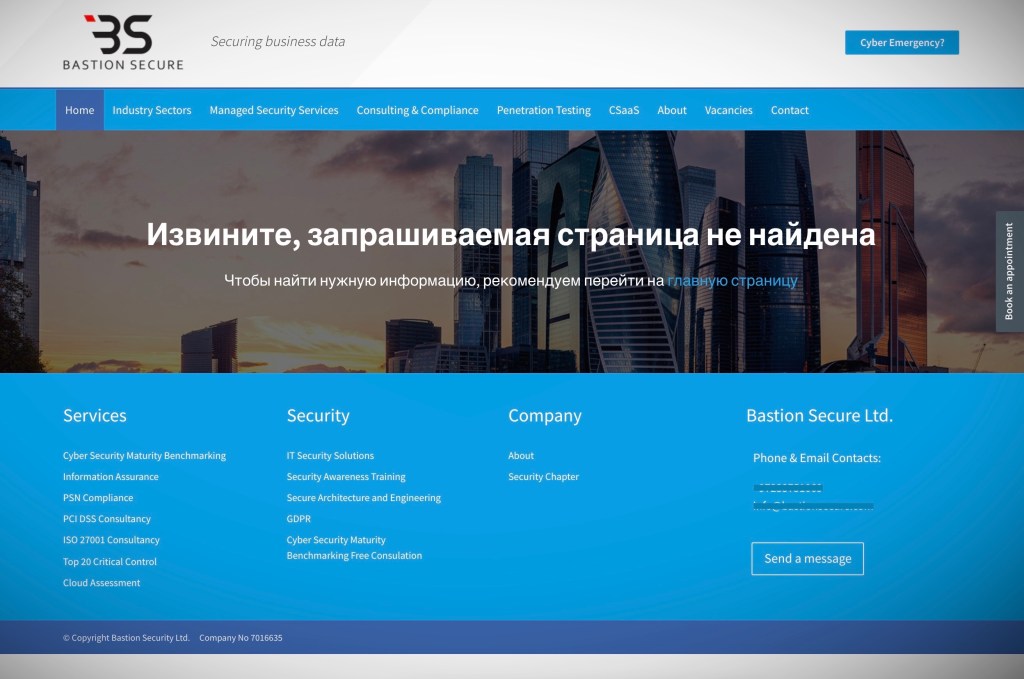
Task: Open the Cloud Assessment link
Action: pyautogui.click(x=101, y=583)
